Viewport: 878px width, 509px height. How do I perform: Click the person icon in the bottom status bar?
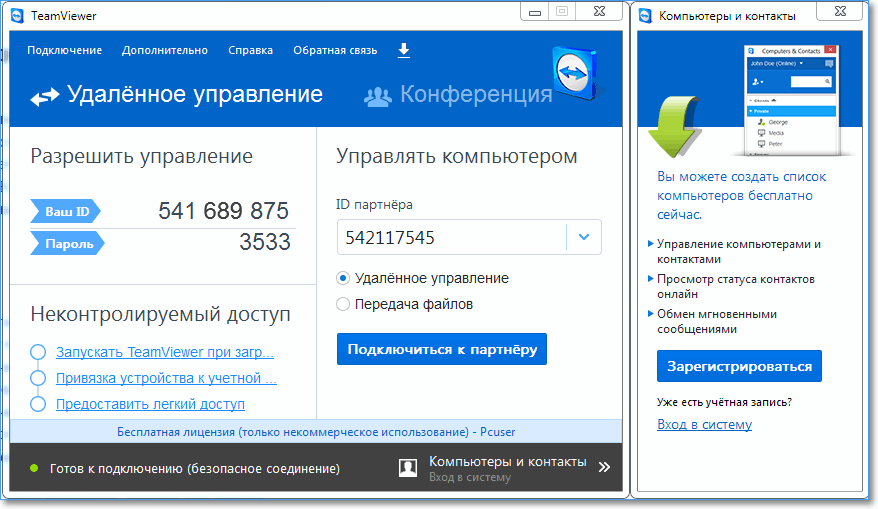(x=408, y=468)
